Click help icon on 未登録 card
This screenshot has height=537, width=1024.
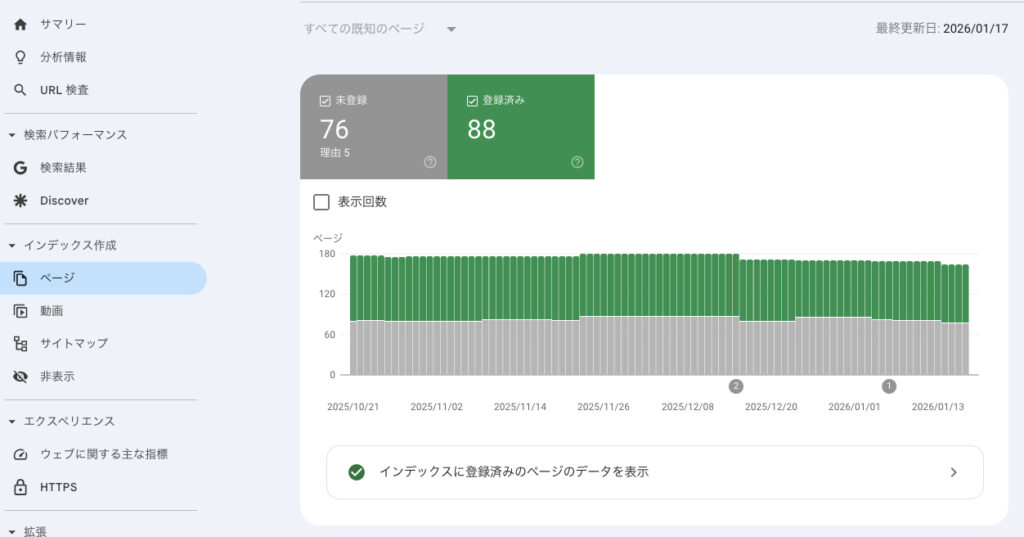(x=430, y=162)
